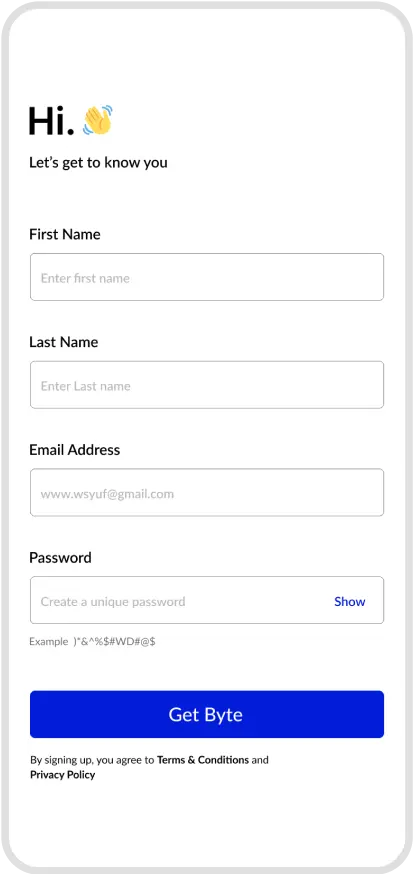Screen dimensions: 413x874
Task: Click the First Name label
Action: pyautogui.click(x=65, y=234)
